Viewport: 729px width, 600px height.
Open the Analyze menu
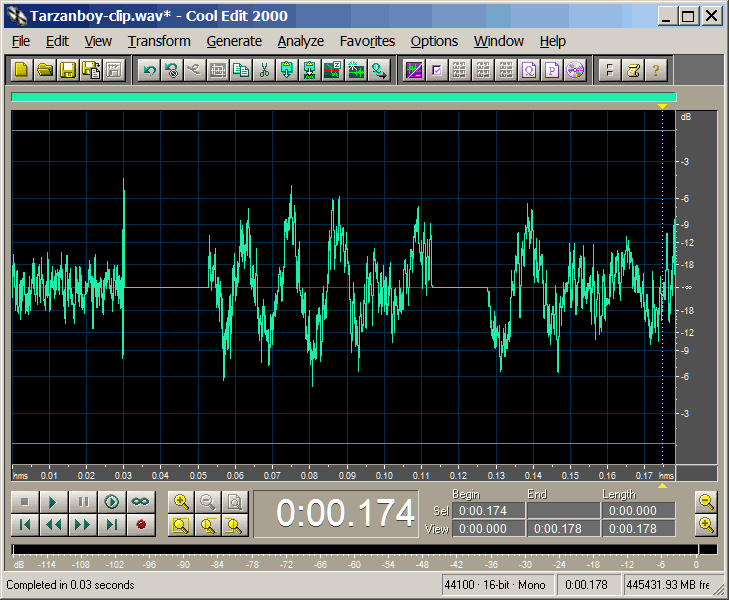coord(300,41)
